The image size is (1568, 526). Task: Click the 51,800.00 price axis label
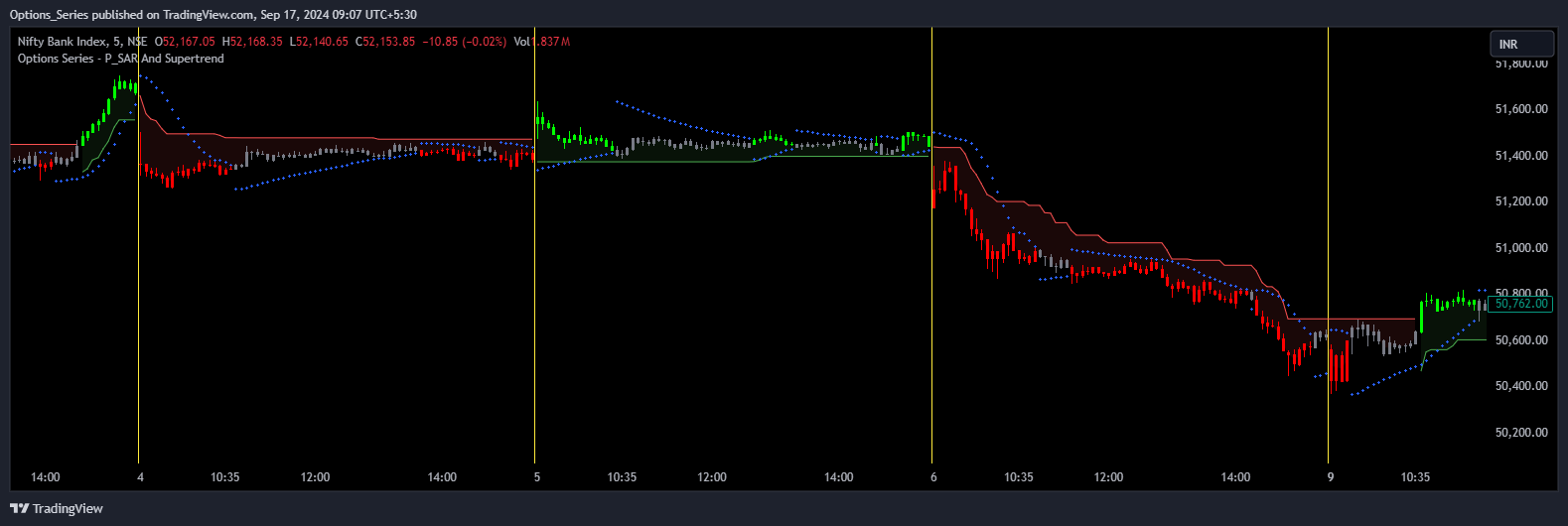point(1520,63)
